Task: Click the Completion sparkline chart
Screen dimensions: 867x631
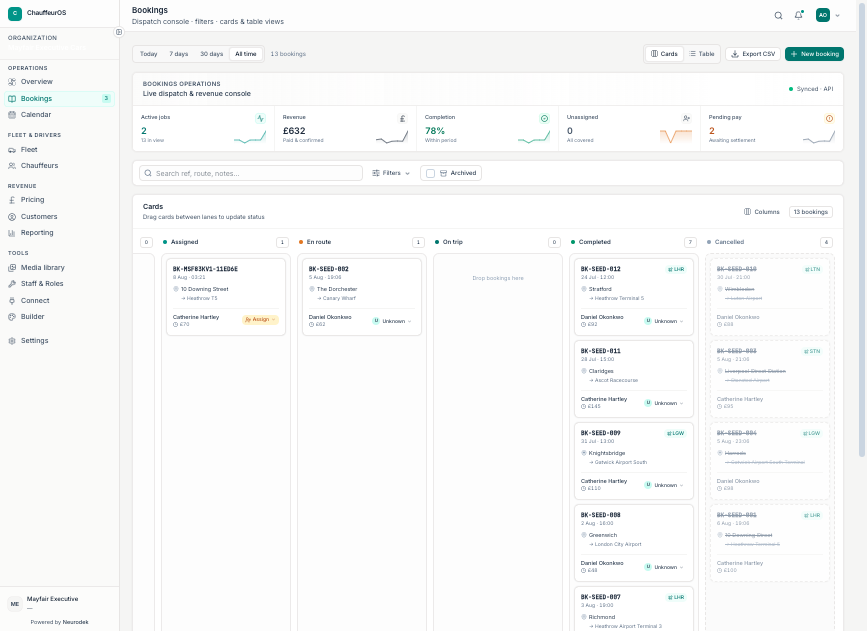Action: coord(534,137)
